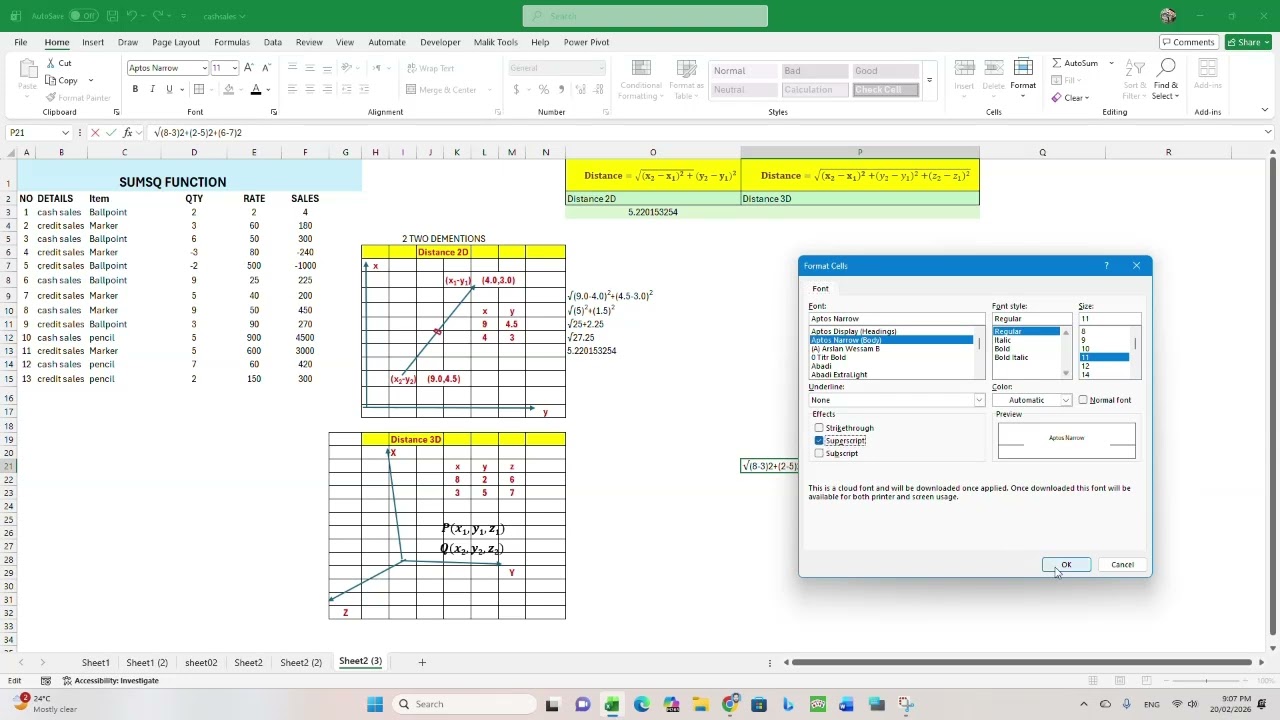Expand the Name Box dropdown arrow
Viewport: 1280px width, 720px height.
[66, 132]
